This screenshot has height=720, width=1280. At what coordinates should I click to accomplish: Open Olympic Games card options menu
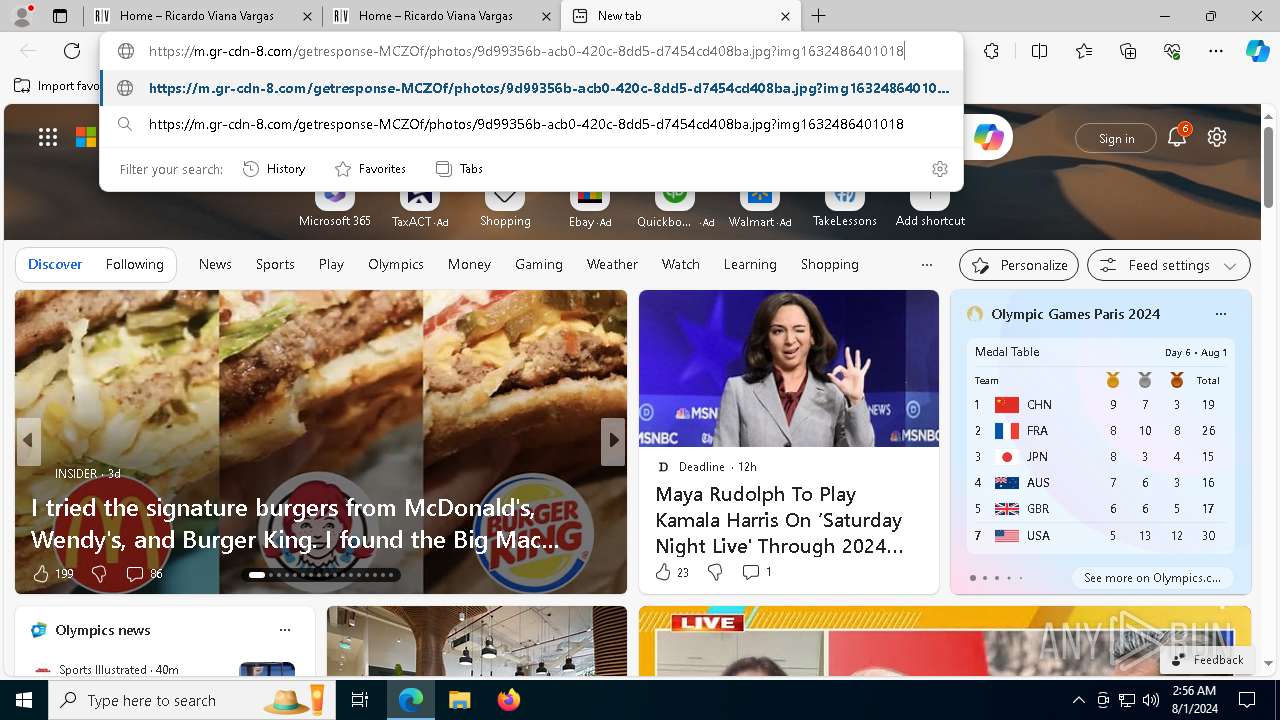pyautogui.click(x=1220, y=314)
